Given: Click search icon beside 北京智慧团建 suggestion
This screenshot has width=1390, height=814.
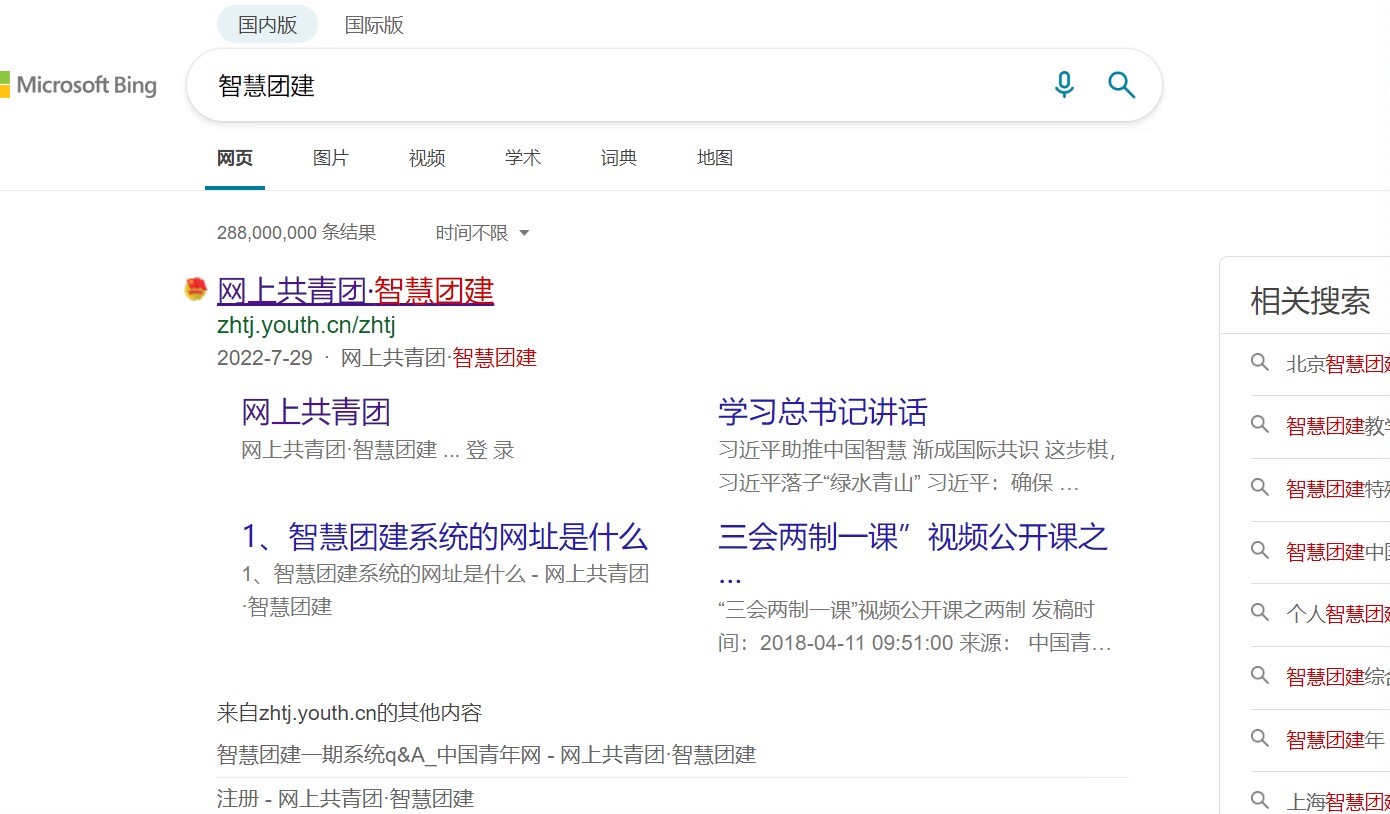Looking at the screenshot, I should (x=1260, y=363).
